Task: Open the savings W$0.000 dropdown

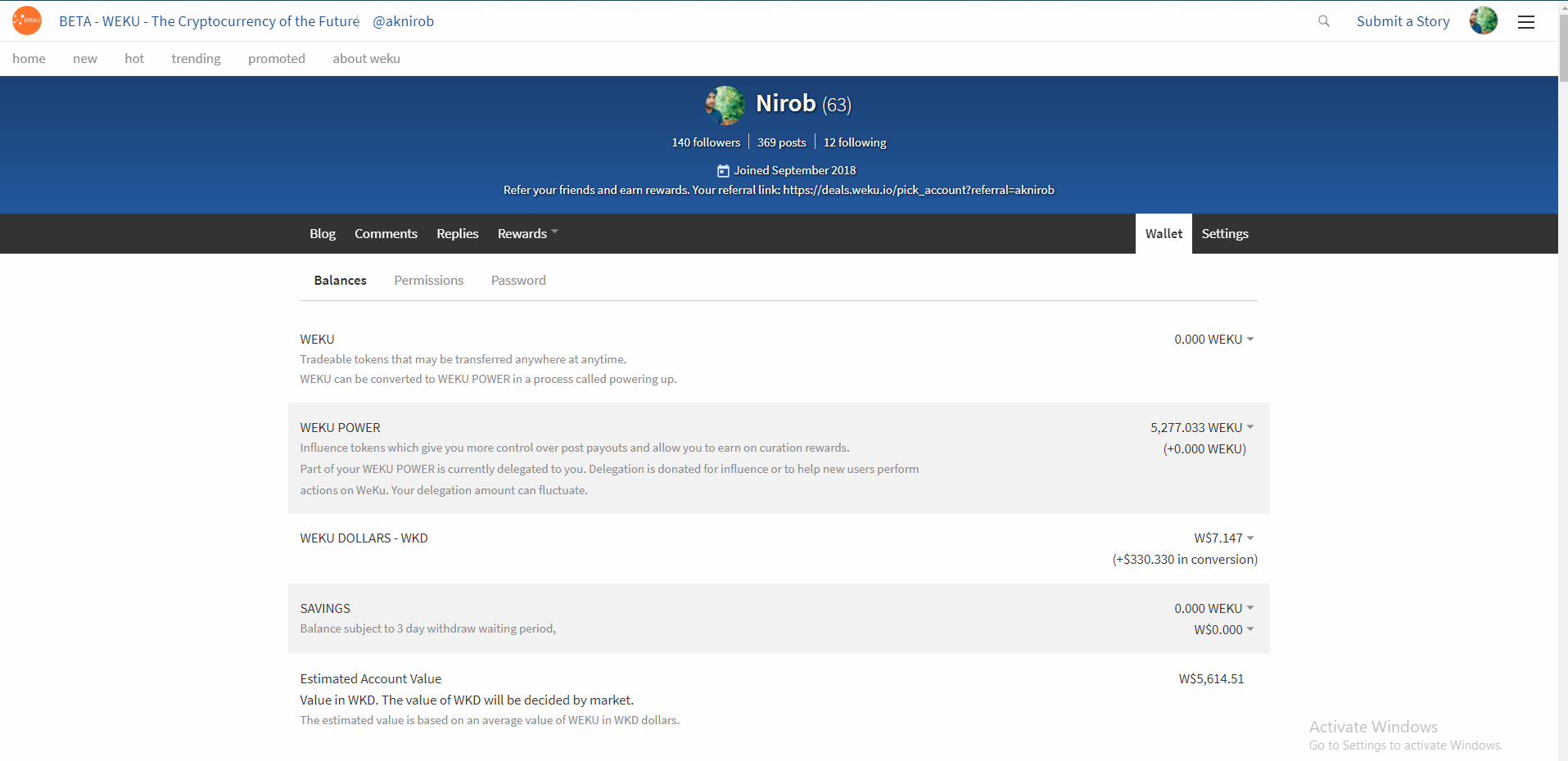Action: 1224,629
